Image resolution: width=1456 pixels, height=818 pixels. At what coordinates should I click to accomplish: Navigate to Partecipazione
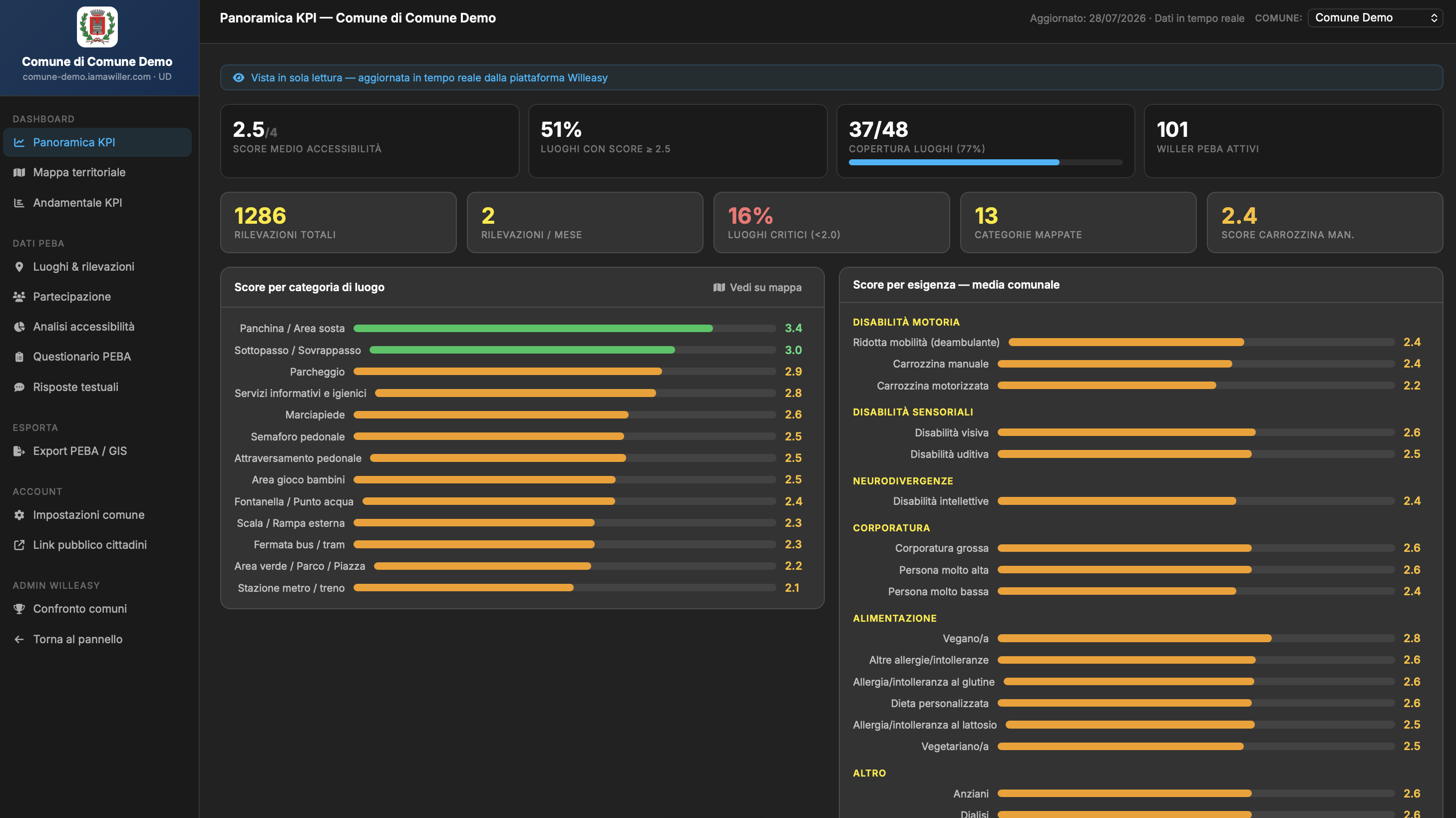point(97,297)
